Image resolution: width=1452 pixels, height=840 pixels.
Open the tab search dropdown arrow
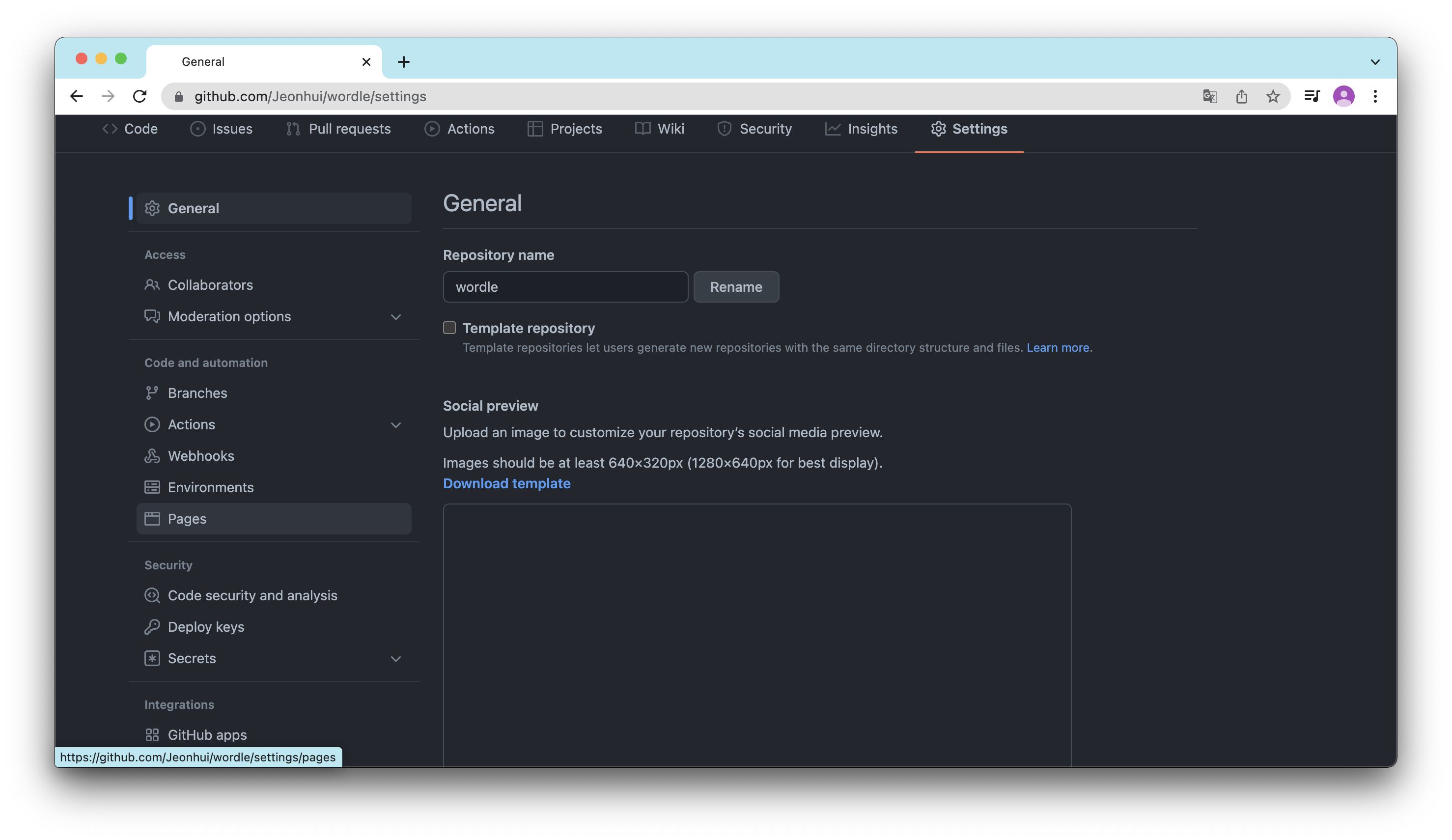[1375, 61]
